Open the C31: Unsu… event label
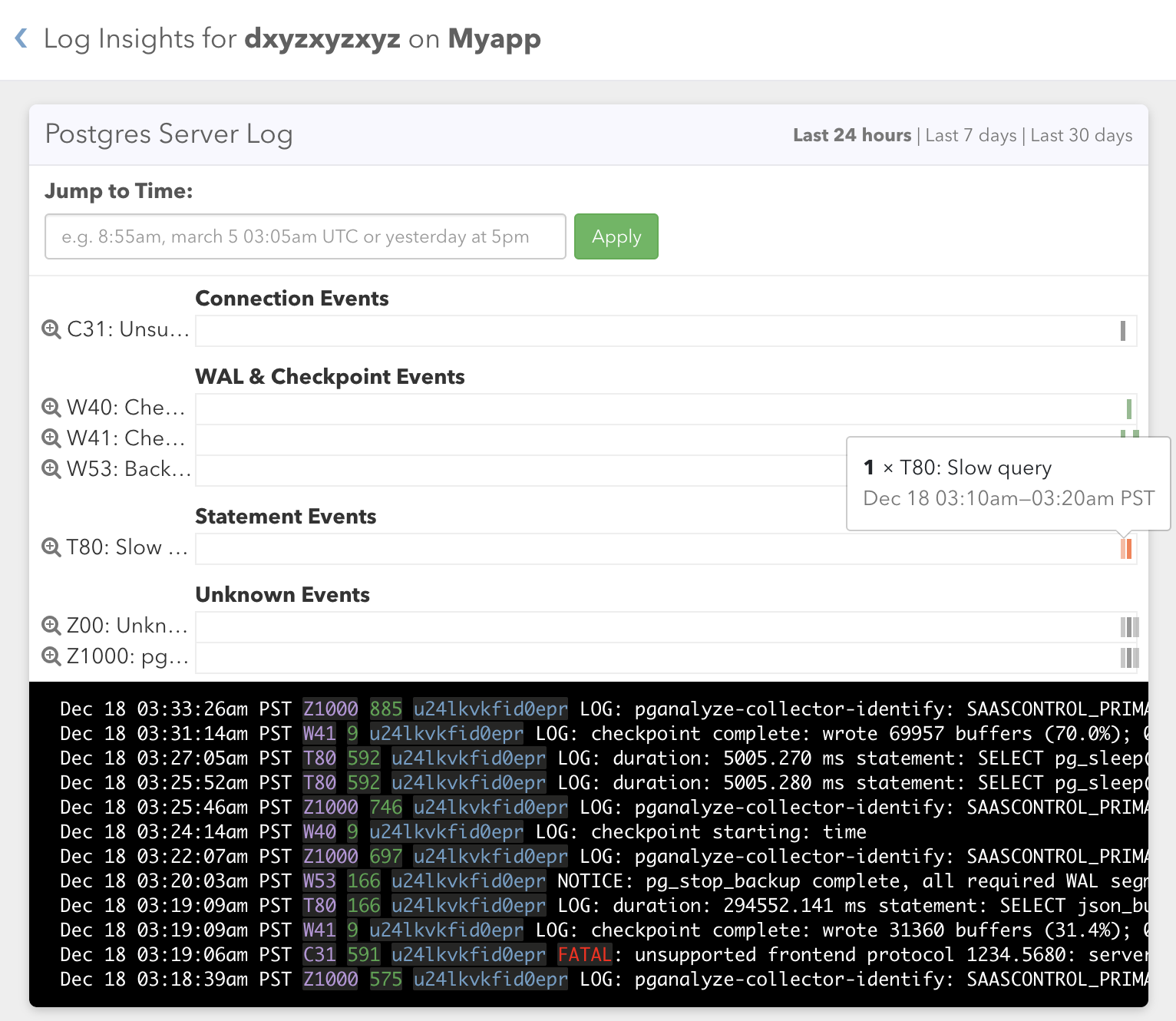1176x1021 pixels. pyautogui.click(x=128, y=329)
